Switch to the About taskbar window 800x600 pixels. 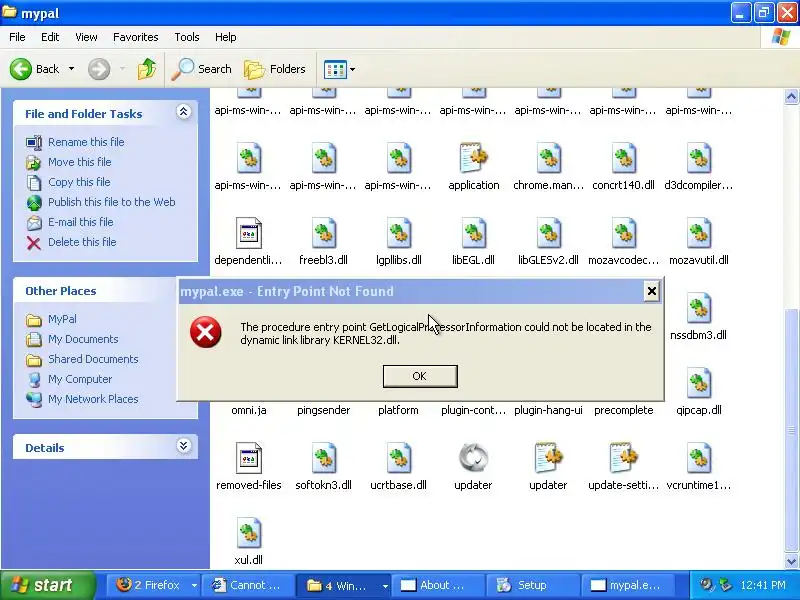click(438, 585)
